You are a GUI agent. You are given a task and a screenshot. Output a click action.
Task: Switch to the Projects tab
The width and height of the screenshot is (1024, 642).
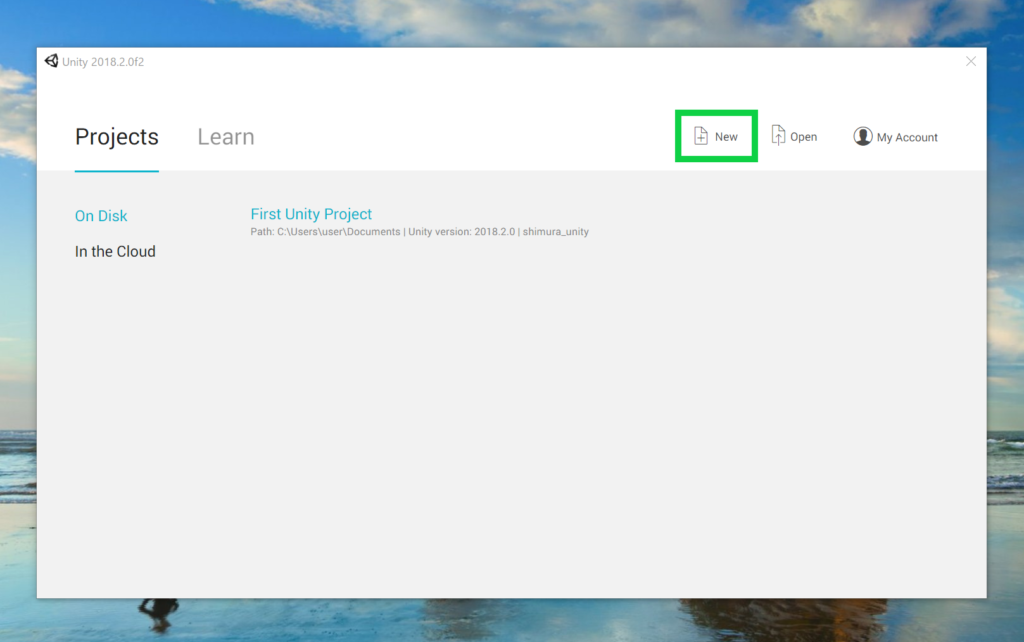click(x=116, y=137)
